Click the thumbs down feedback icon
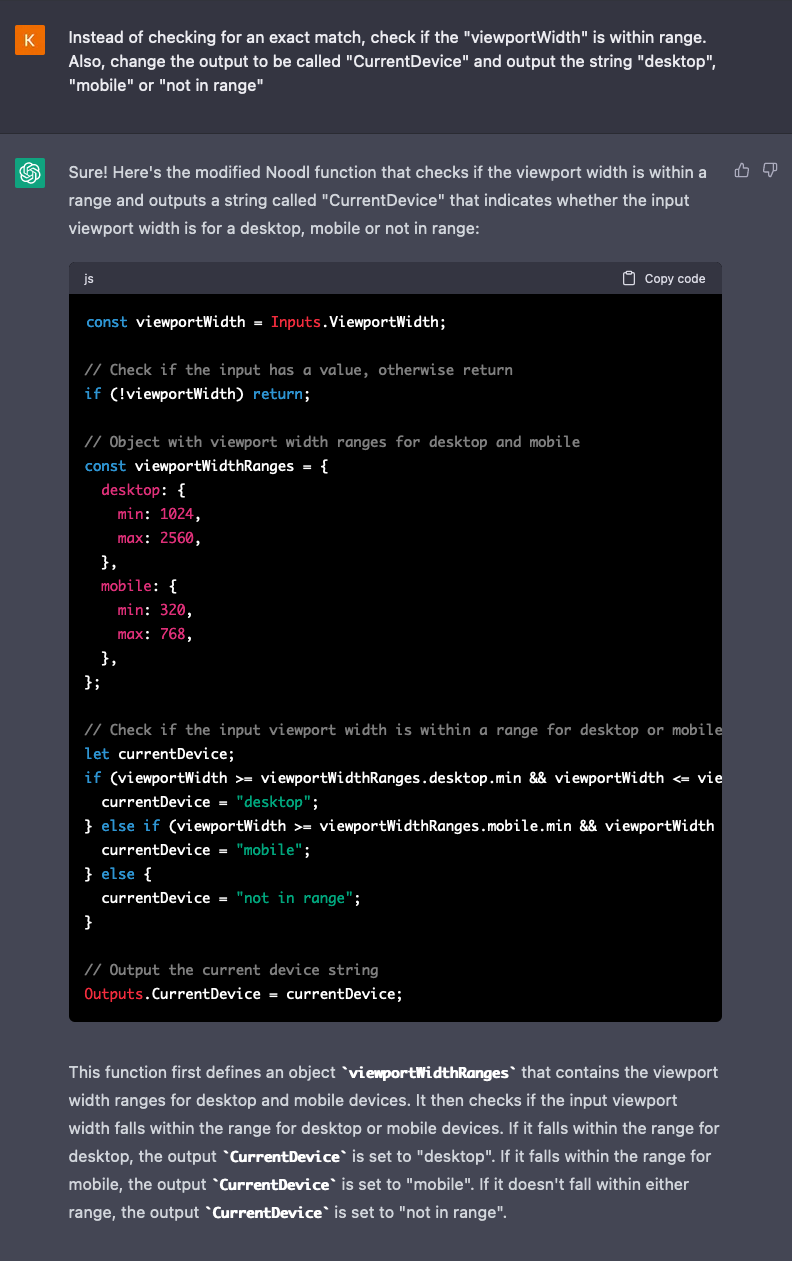Viewport: 792px width, 1261px height. pyautogui.click(x=770, y=171)
